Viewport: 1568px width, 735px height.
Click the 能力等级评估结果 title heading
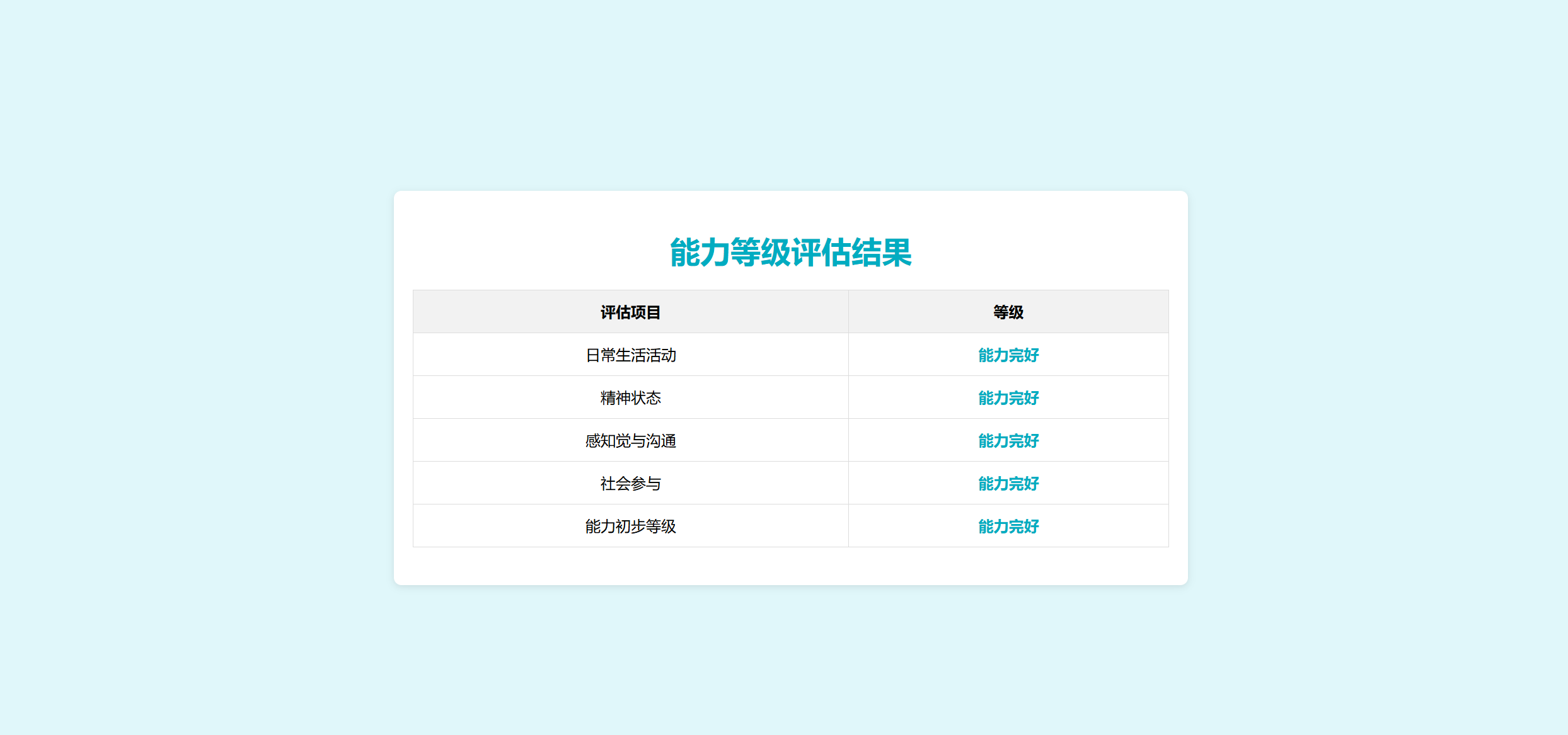(790, 253)
